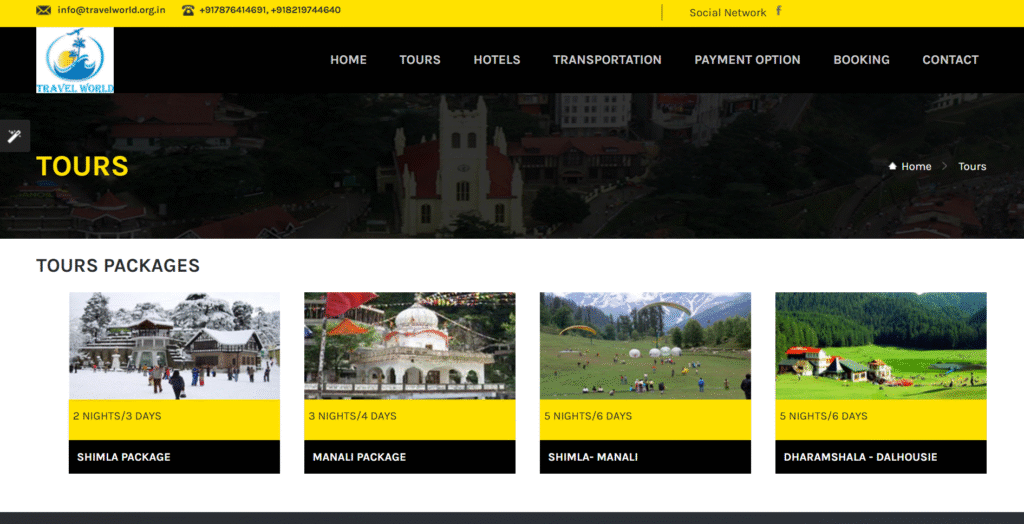Viewport: 1024px width, 524px height.
Task: Open the DHARAMSHALA - DALHOUSIE title
Action: click(860, 457)
